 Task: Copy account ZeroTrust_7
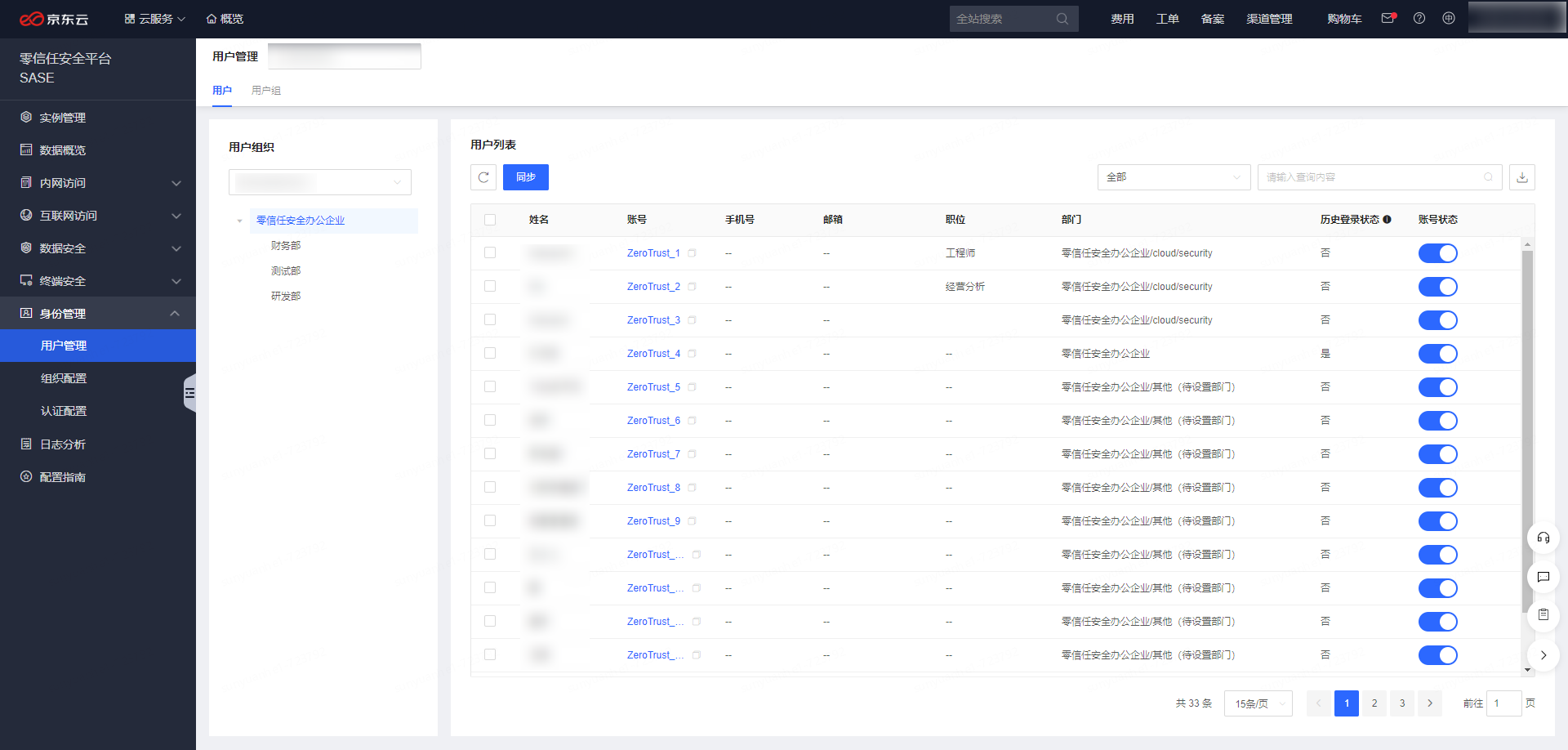(692, 454)
